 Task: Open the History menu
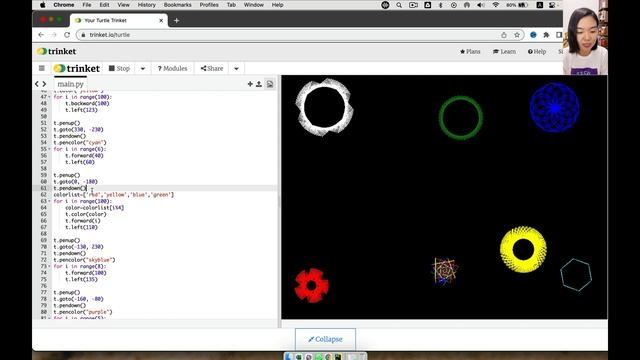(147, 5)
